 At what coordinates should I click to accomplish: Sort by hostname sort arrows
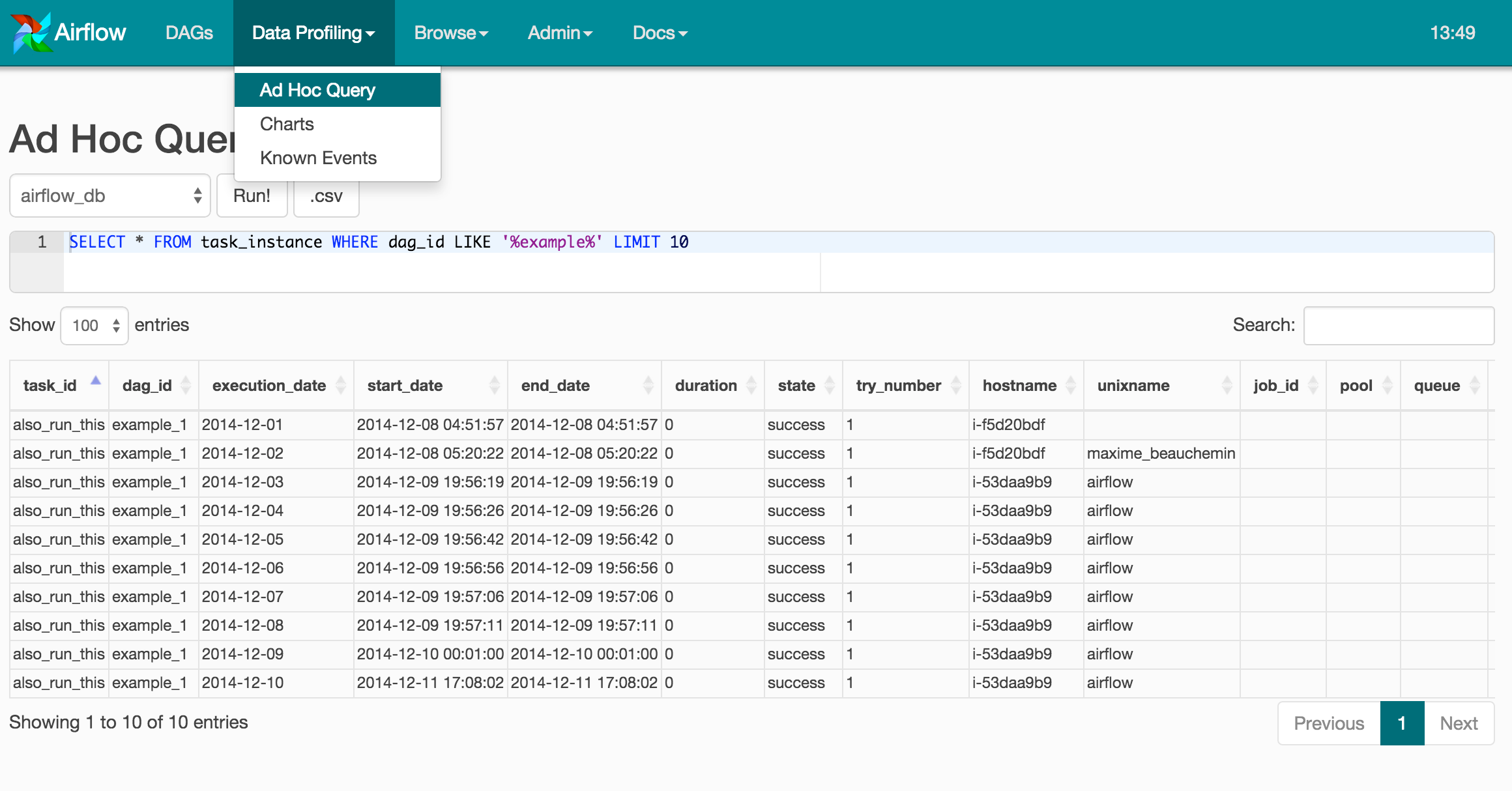[1070, 385]
